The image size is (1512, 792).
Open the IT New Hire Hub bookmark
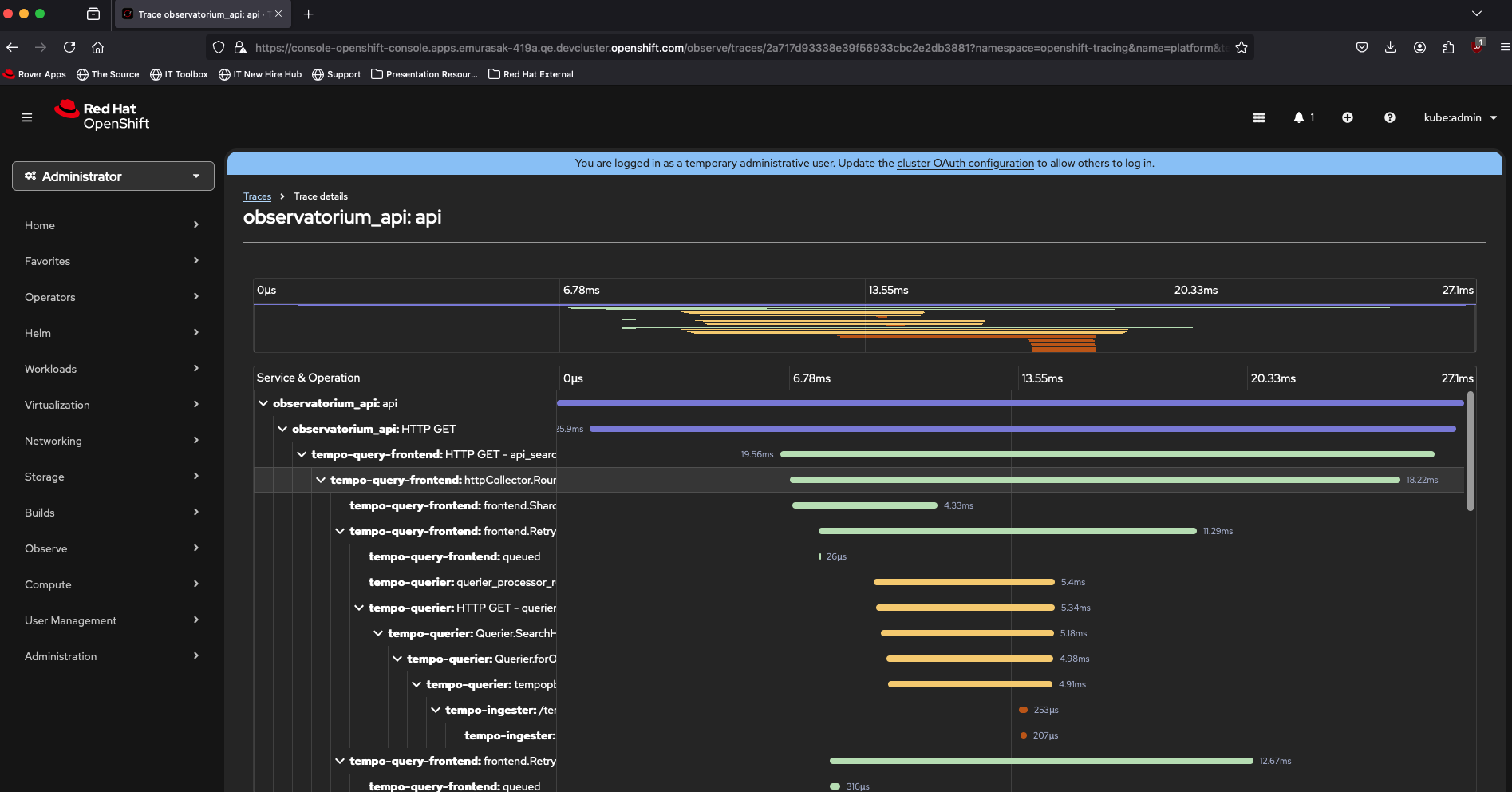260,74
